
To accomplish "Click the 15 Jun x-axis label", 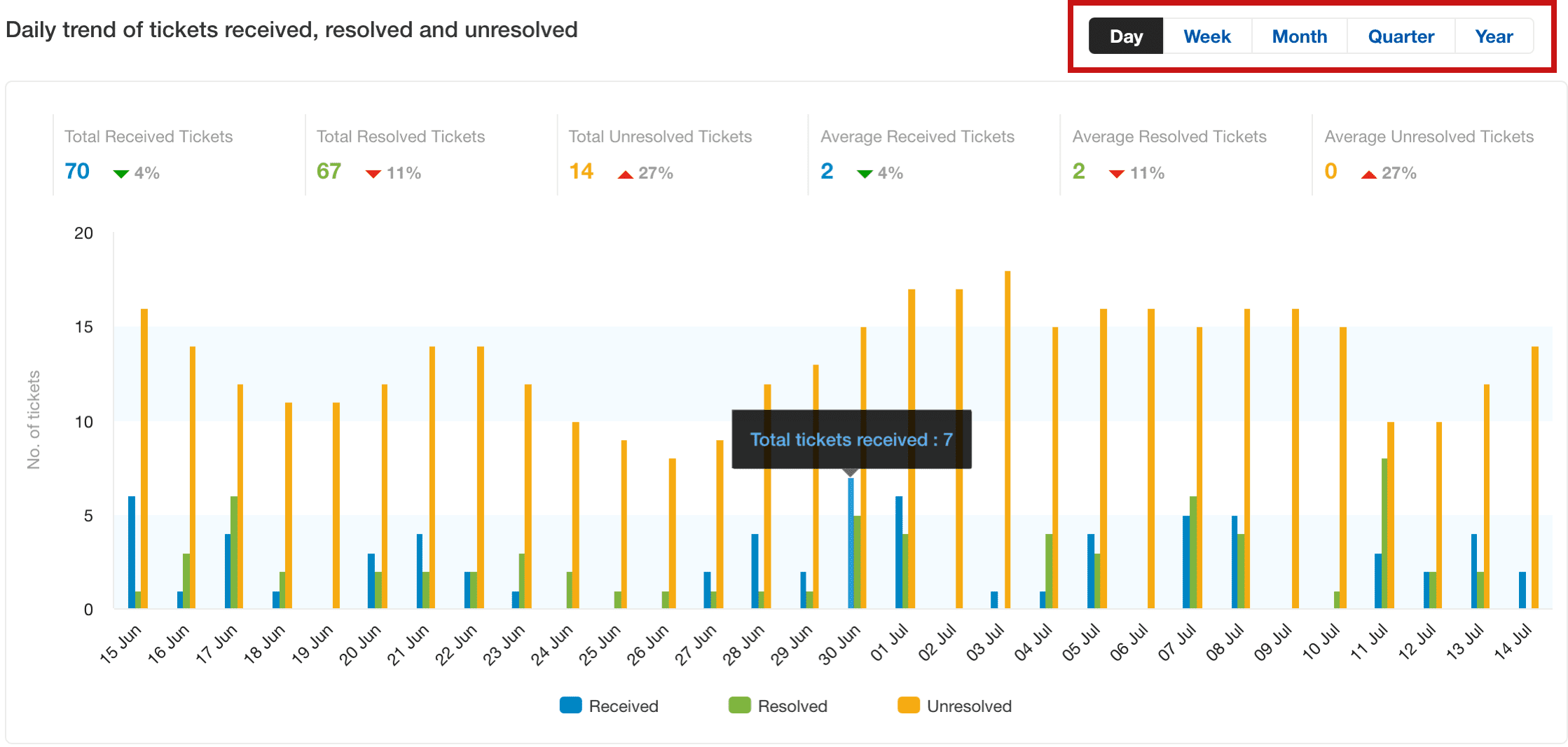I will pyautogui.click(x=121, y=643).
